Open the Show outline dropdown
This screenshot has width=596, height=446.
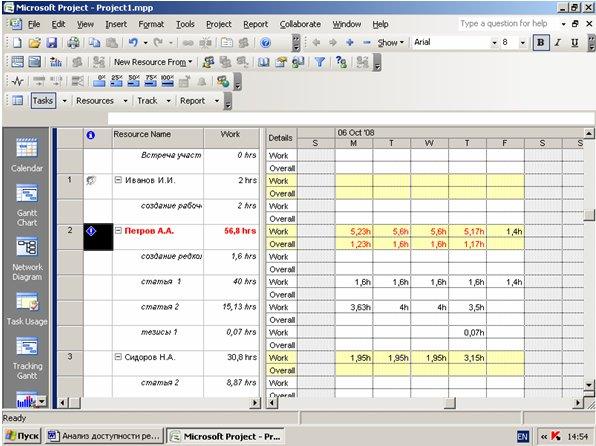(x=390, y=43)
